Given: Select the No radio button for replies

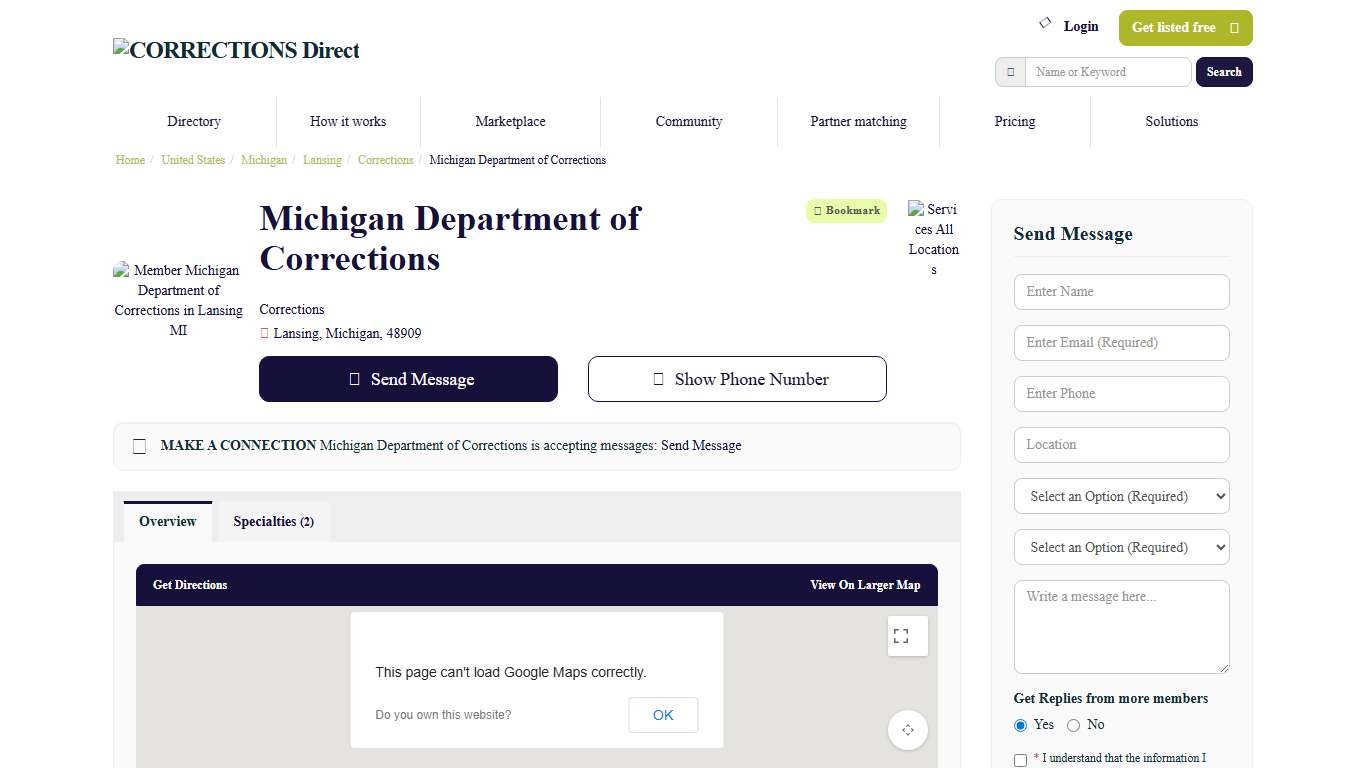Looking at the screenshot, I should [x=1073, y=725].
